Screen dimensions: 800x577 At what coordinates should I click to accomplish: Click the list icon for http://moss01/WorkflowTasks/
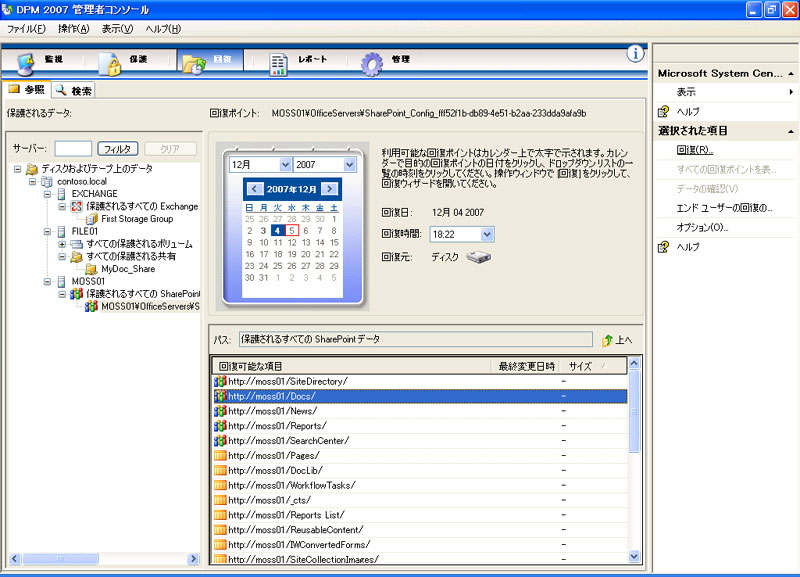220,485
